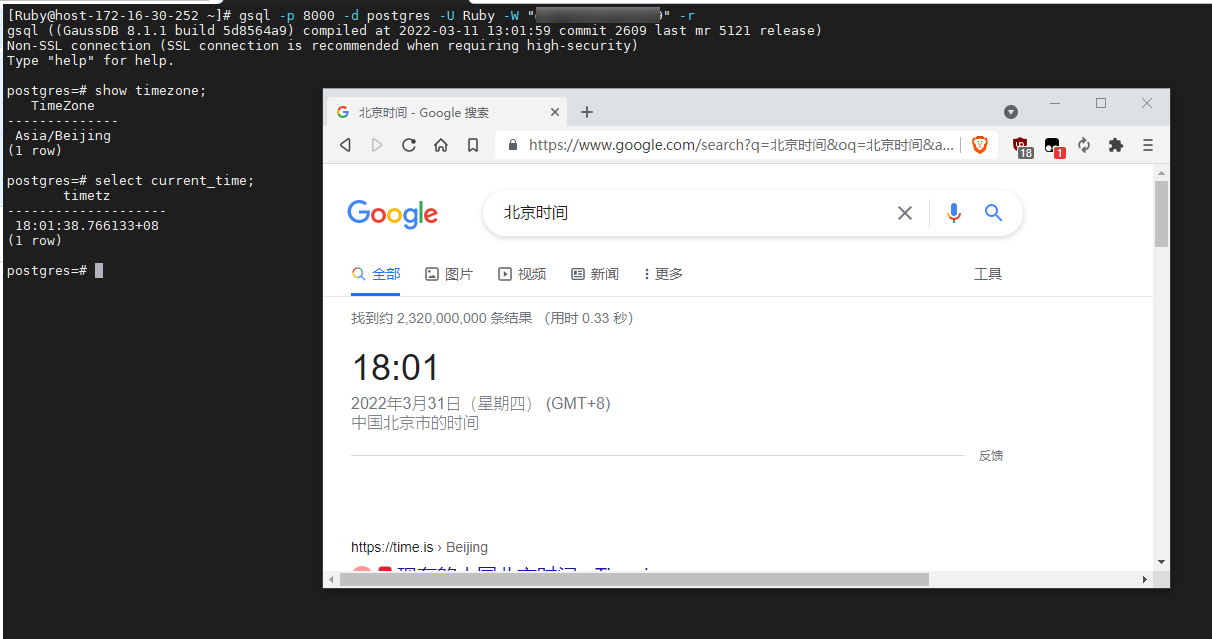The width and height of the screenshot is (1212, 639).
Task: Maximize the browser window
Action: (x=1101, y=104)
